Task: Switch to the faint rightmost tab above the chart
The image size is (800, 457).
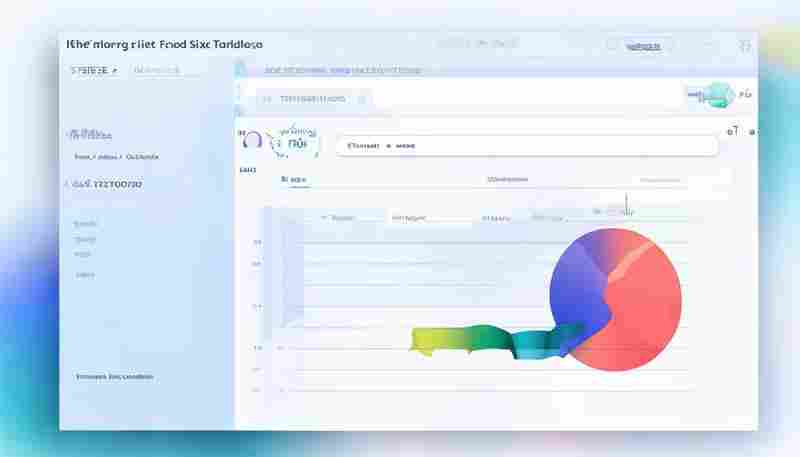Action: tap(660, 180)
